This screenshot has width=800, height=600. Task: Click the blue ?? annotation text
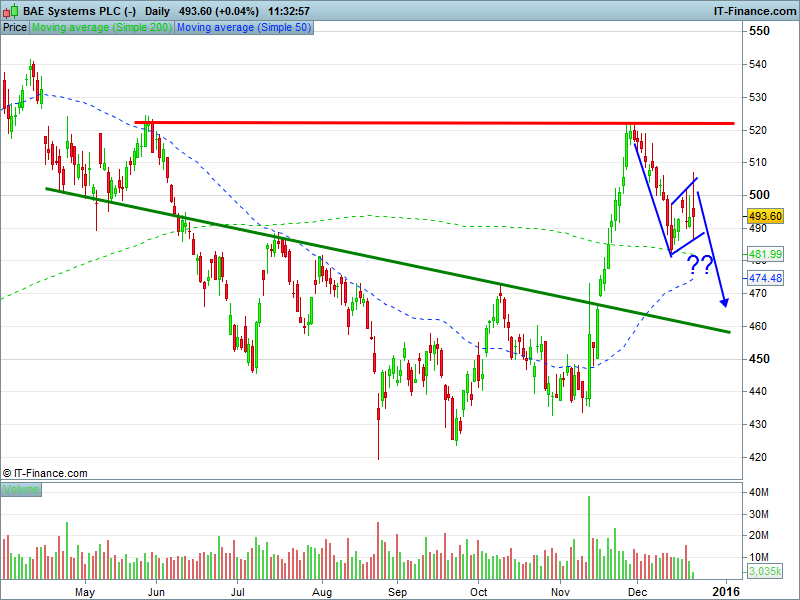[701, 265]
